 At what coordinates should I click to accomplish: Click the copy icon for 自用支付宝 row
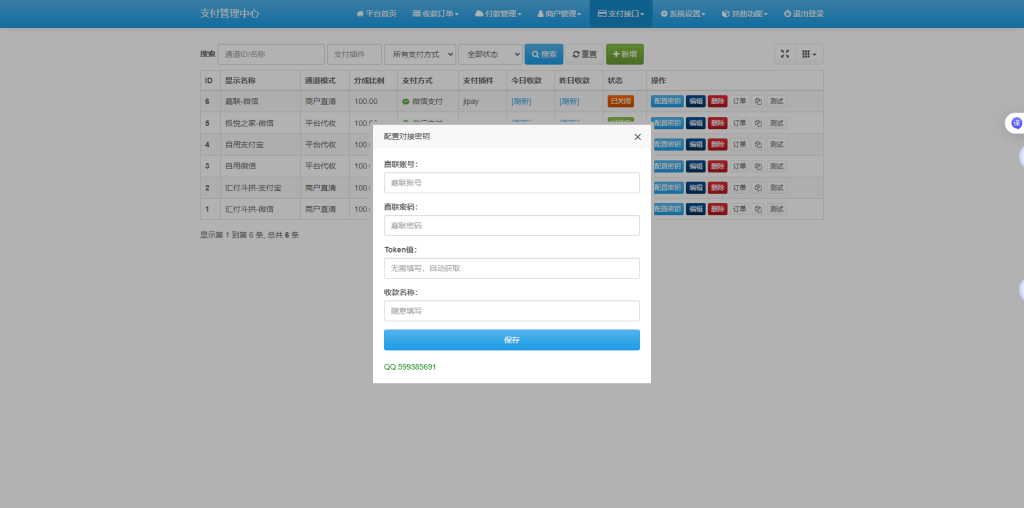tap(758, 144)
